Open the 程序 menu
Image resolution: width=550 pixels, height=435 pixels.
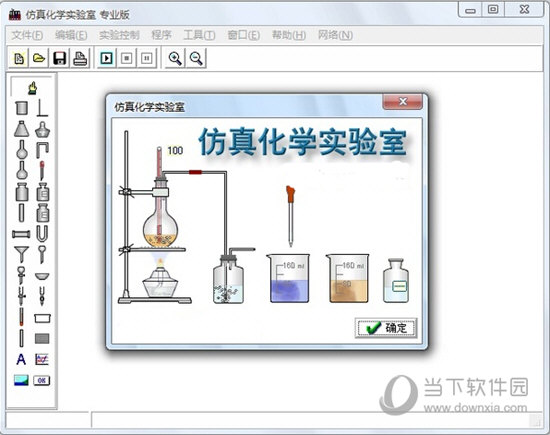(162, 35)
